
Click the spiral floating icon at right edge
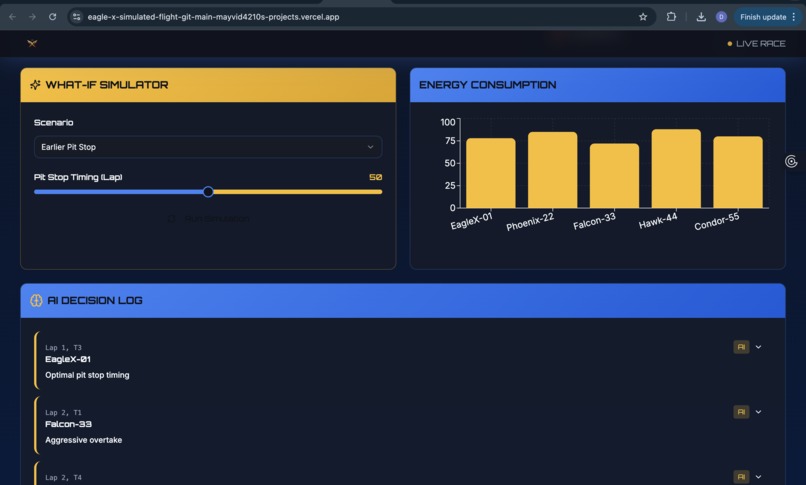pyautogui.click(x=791, y=161)
